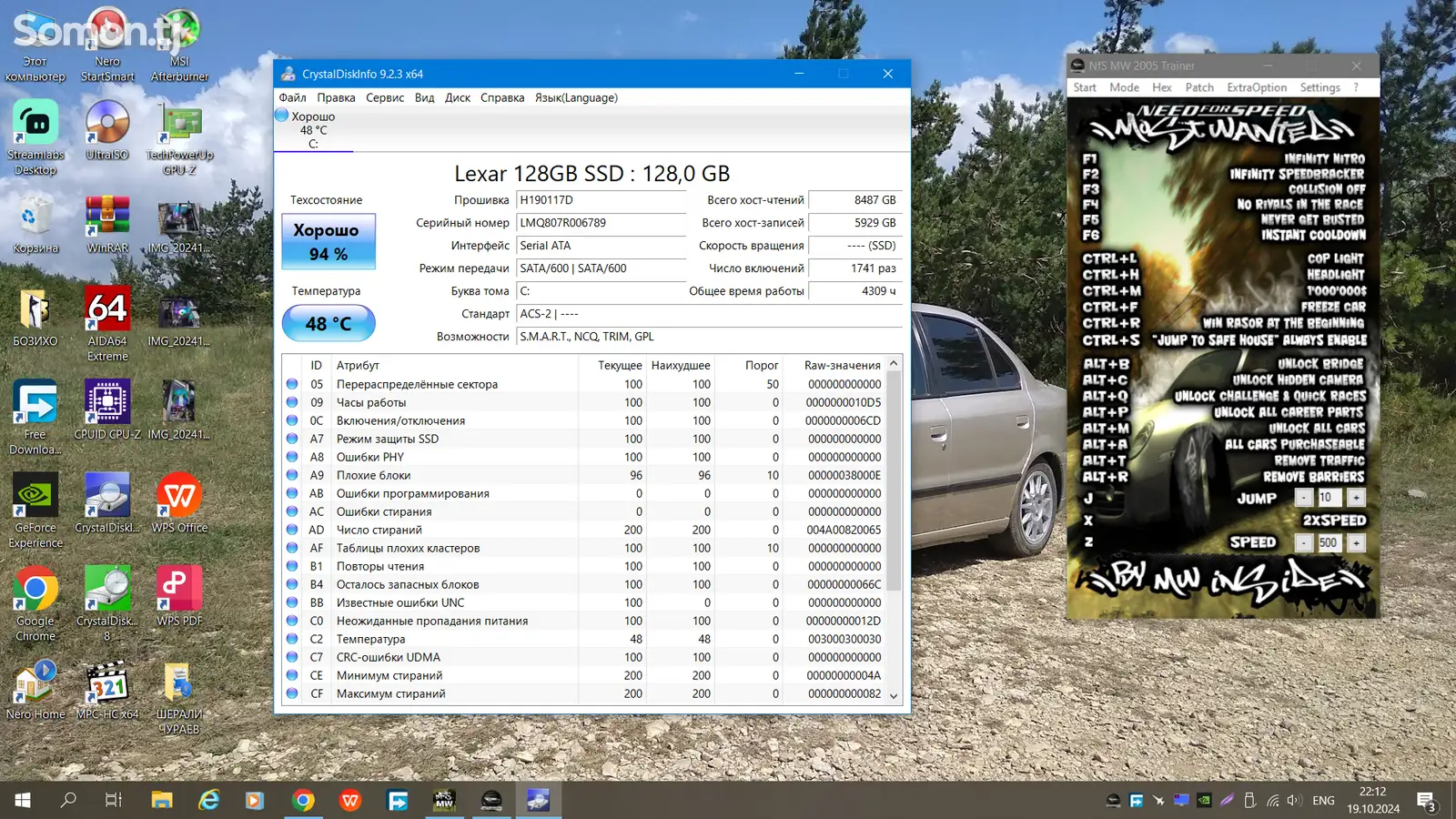Image resolution: width=1456 pixels, height=819 pixels.
Task: Launch Nero Home desktop icon
Action: (35, 690)
